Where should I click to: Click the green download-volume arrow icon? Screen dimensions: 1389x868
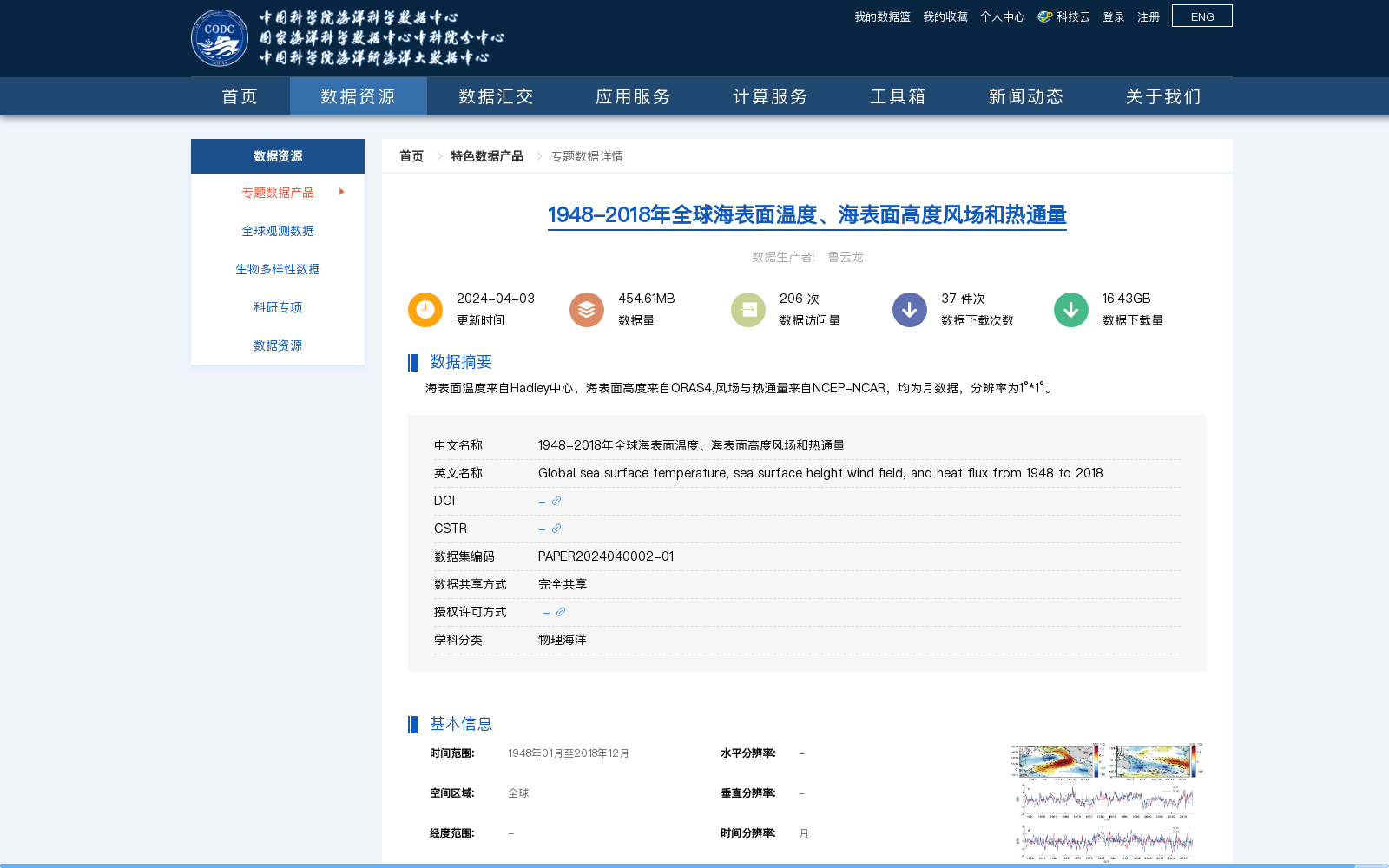click(x=1071, y=310)
